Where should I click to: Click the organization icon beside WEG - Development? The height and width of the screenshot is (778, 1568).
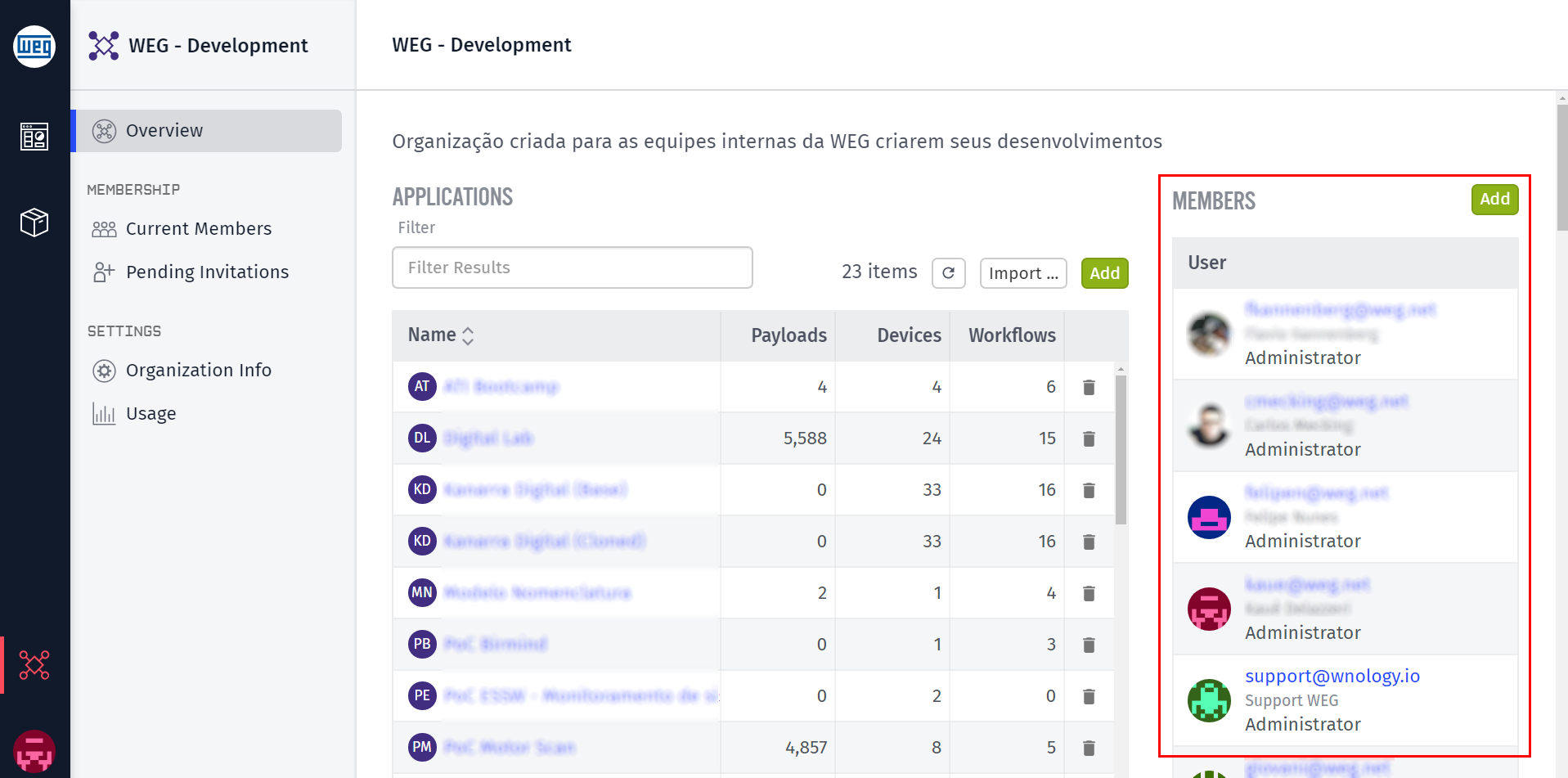[x=104, y=46]
